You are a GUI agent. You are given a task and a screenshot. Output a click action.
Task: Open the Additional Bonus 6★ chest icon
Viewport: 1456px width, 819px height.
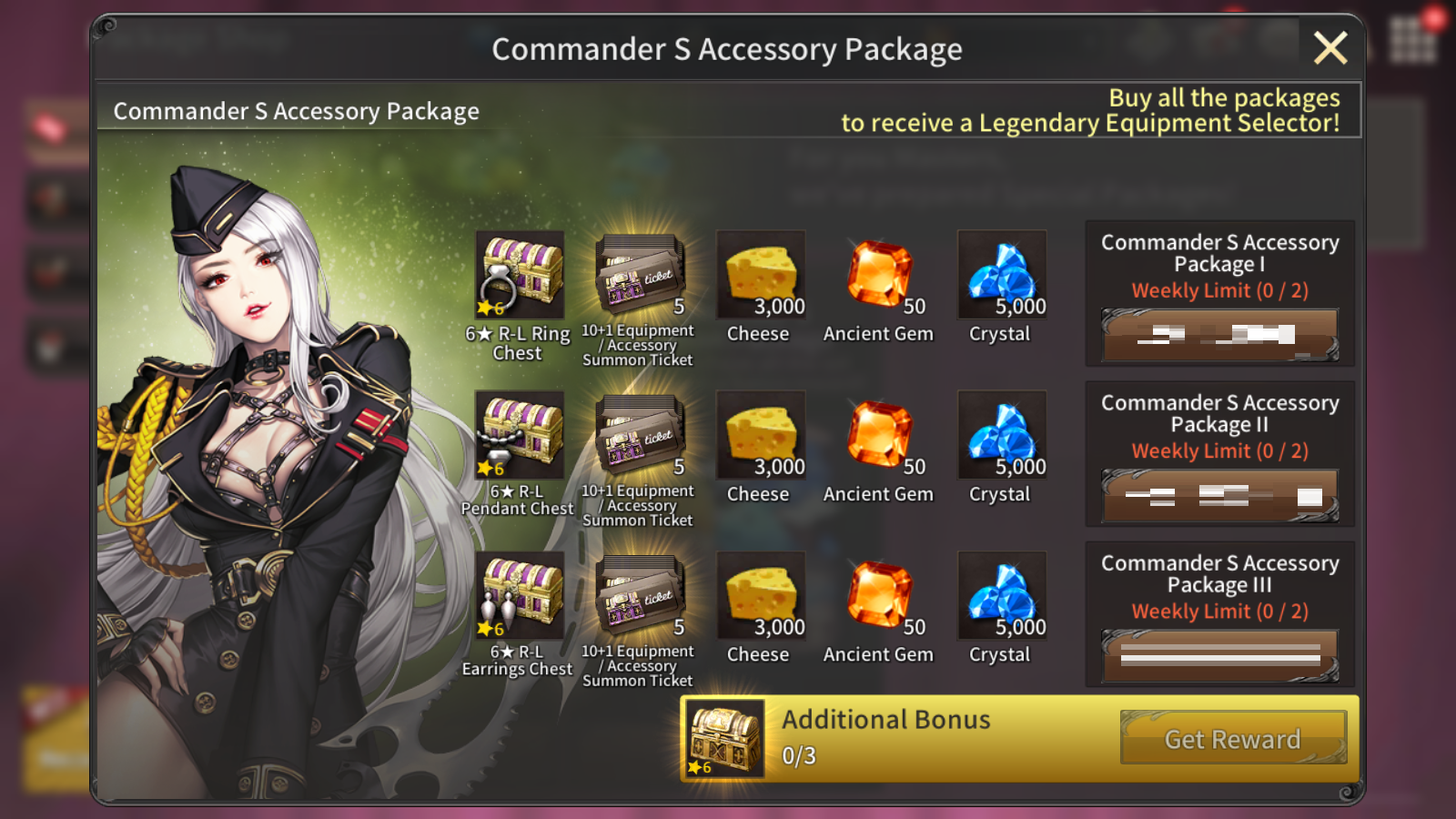(724, 739)
